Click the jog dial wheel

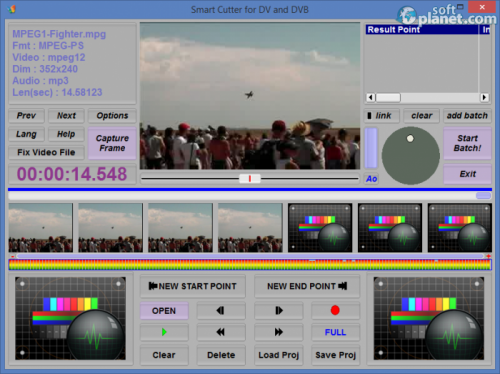[411, 155]
